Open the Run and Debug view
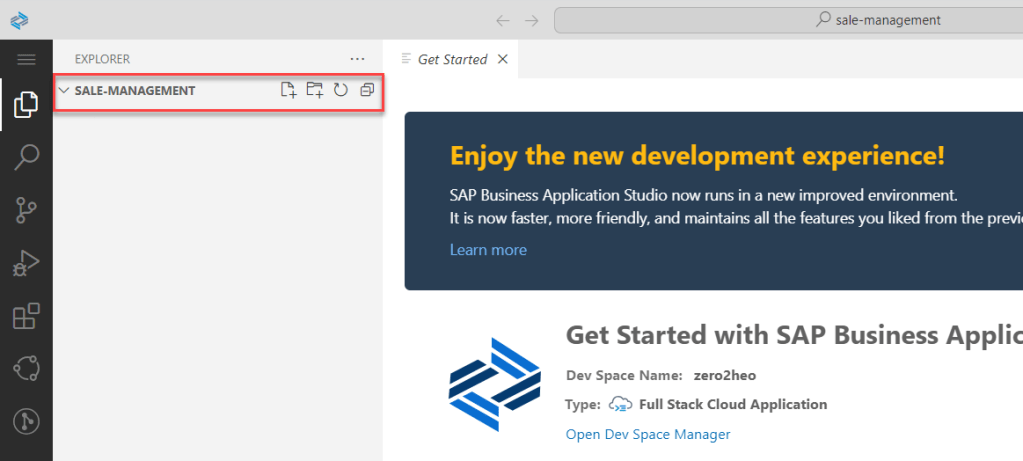 [x=26, y=263]
